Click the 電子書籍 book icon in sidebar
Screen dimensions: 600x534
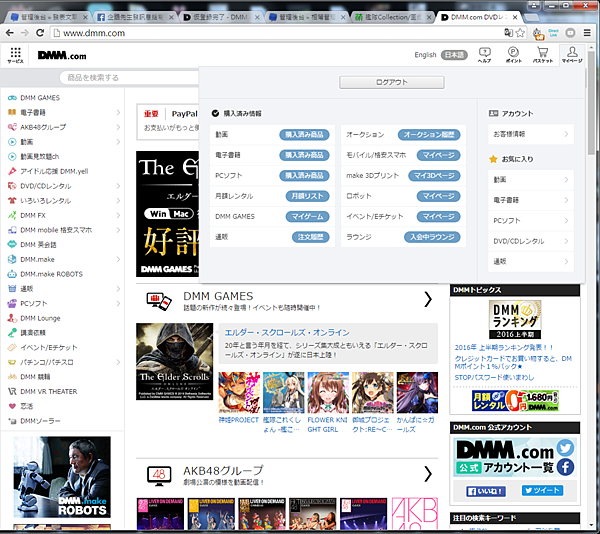click(x=12, y=112)
